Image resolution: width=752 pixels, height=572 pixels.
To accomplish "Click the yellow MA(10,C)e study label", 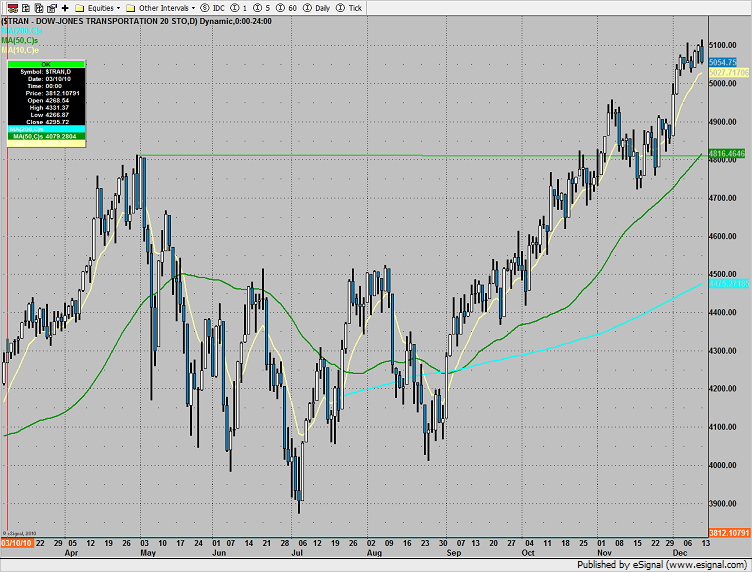I will click(20, 50).
